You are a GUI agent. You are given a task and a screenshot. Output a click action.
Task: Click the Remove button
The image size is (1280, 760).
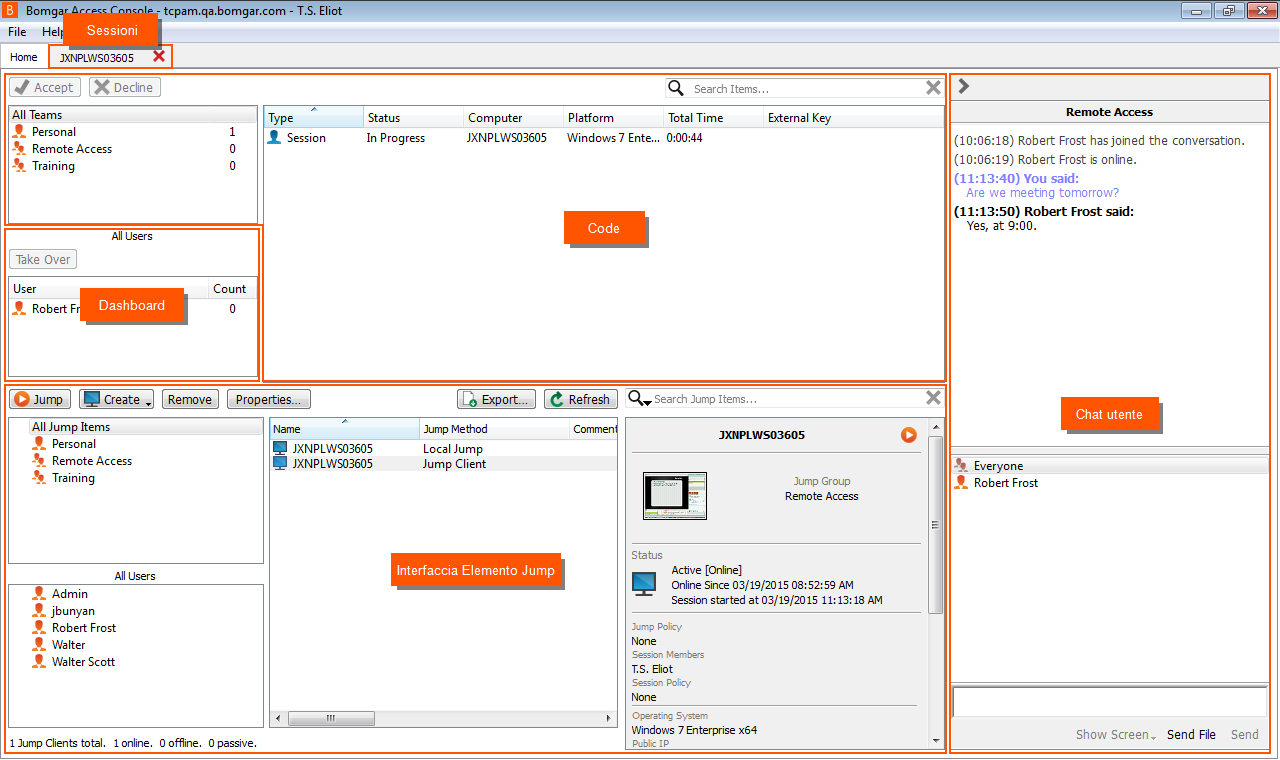[x=190, y=399]
